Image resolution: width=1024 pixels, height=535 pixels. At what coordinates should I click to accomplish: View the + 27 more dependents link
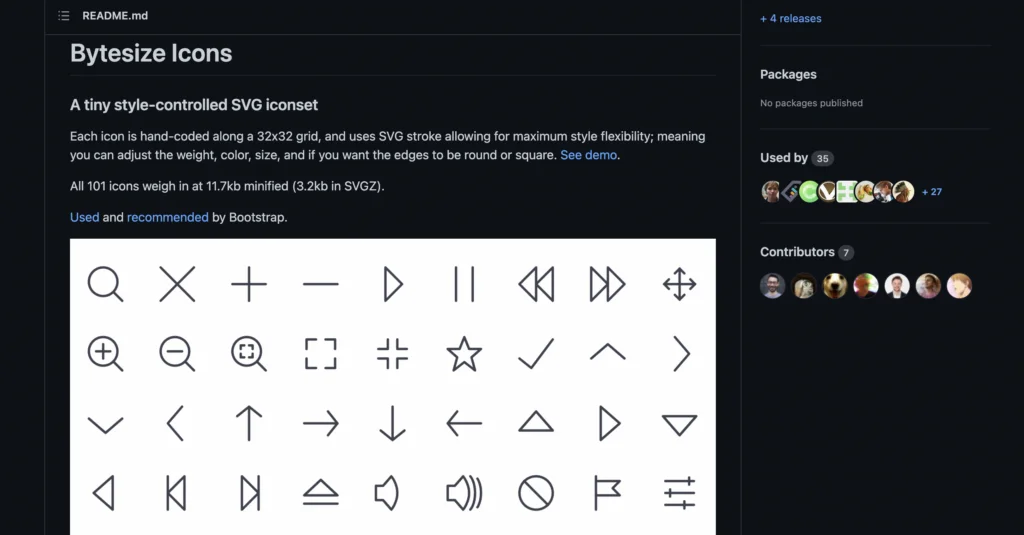coord(932,191)
